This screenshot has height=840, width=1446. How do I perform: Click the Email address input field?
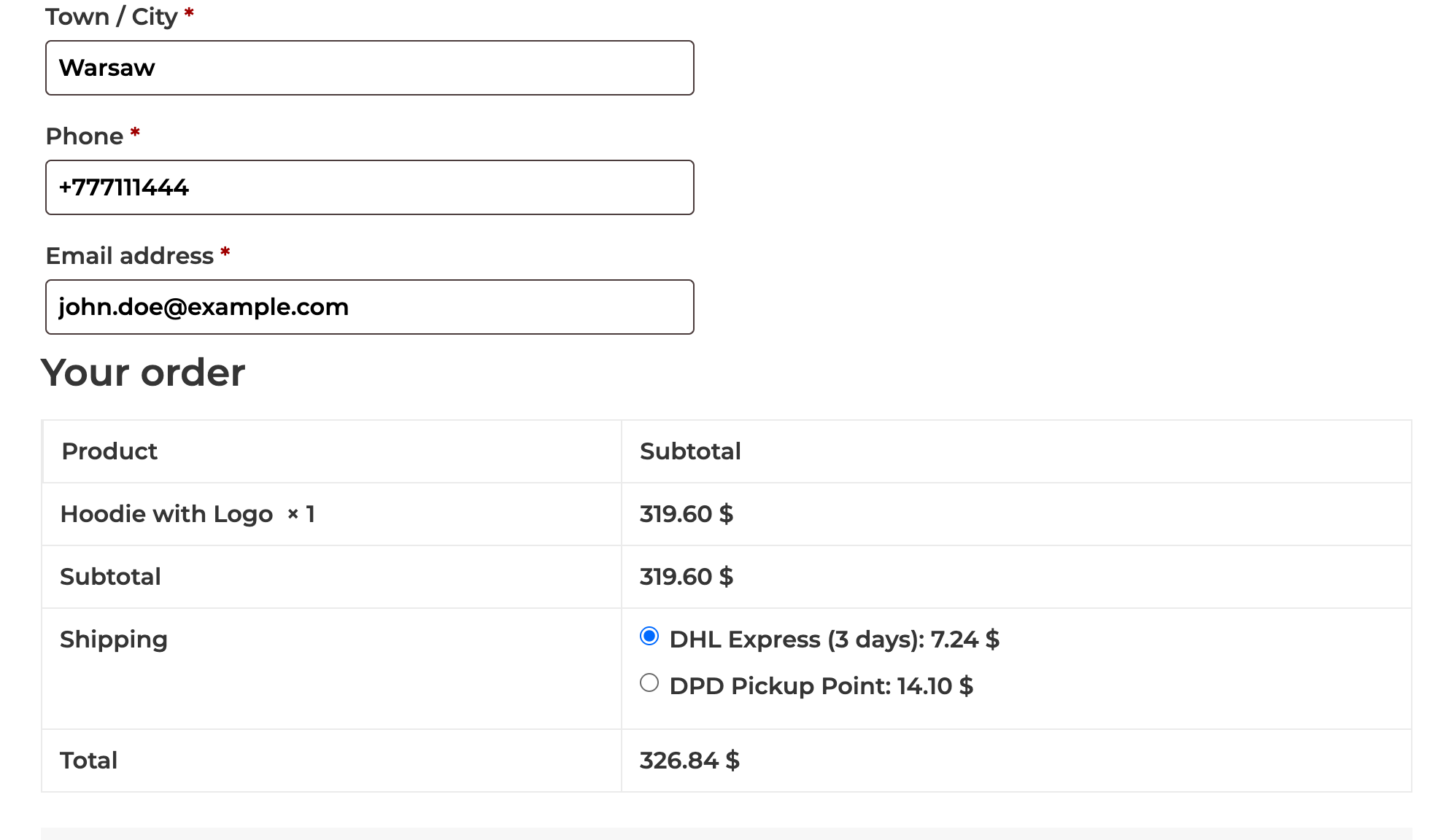pos(369,307)
